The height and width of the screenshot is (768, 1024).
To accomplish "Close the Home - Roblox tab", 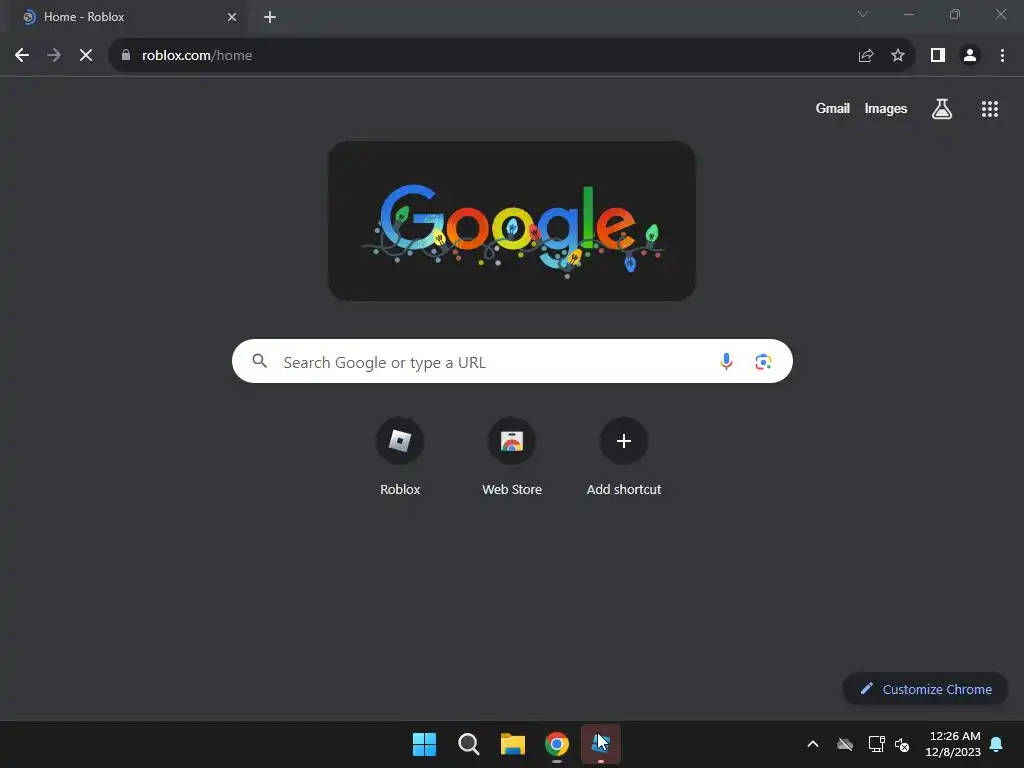I will click(232, 17).
